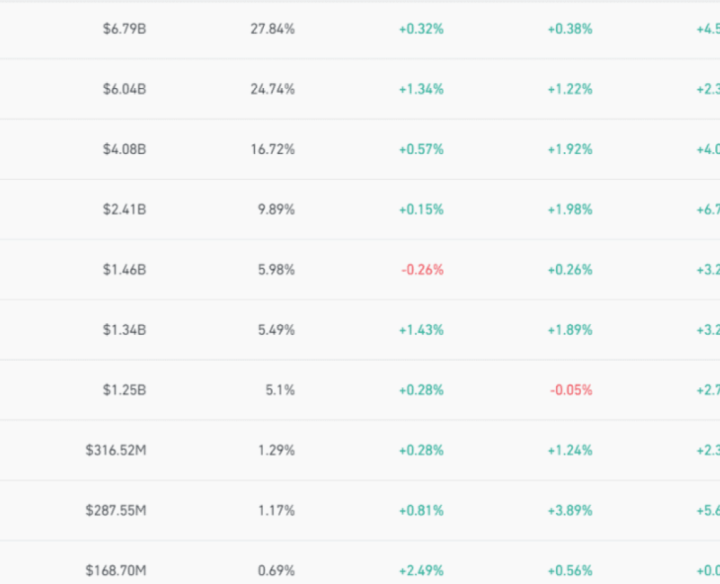Viewport: 720px width, 584px height.
Task: Select the +1.24% change value
Action: [570, 450]
